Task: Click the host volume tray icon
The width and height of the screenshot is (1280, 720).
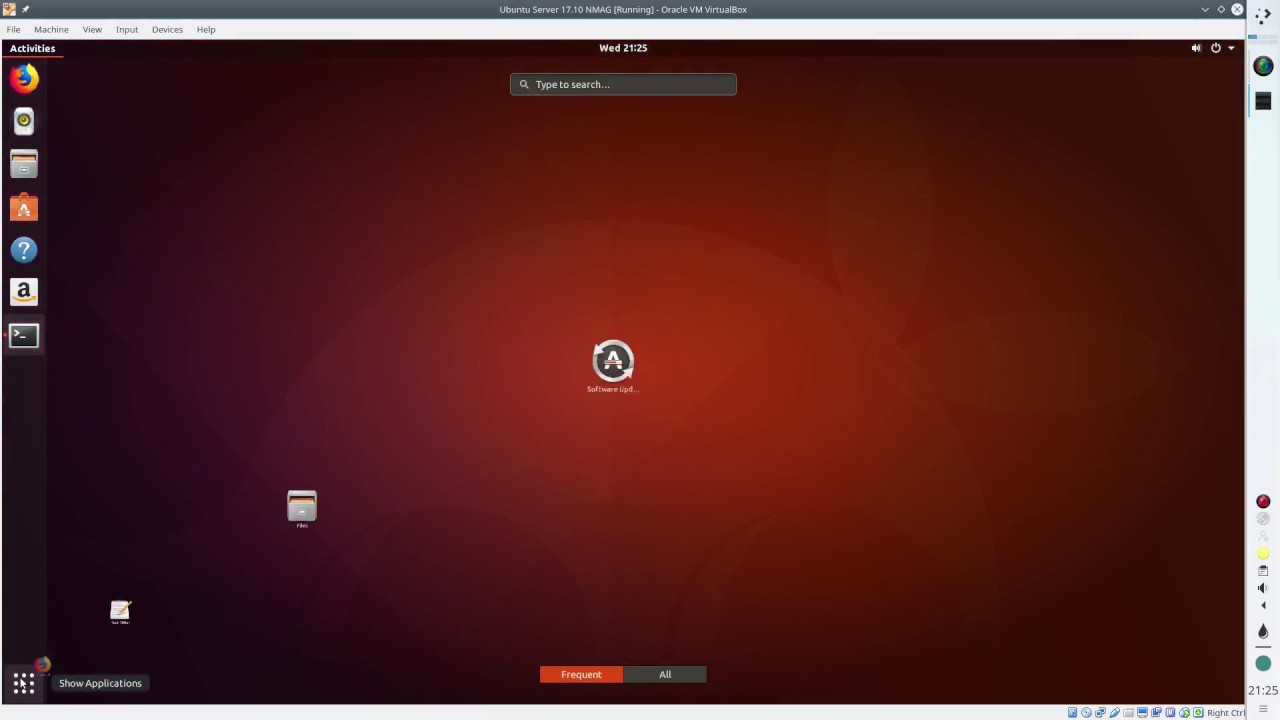Action: coord(1263,588)
